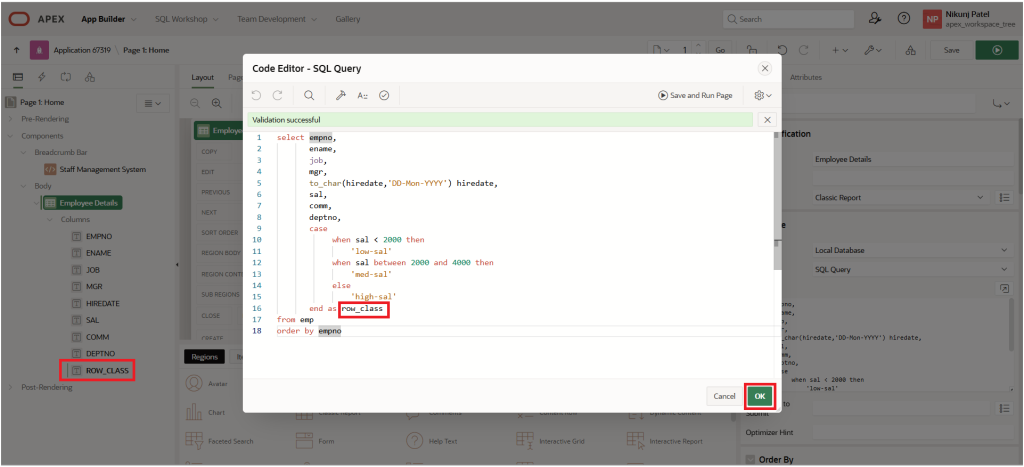Click the Auto Complete icon
This screenshot has height=467, width=1024.
(x=362, y=95)
